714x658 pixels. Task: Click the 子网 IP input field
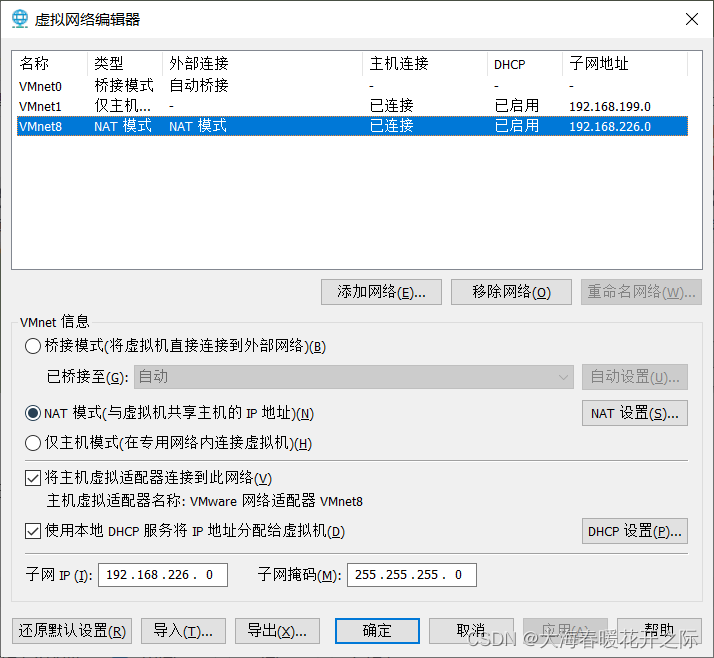(163, 575)
